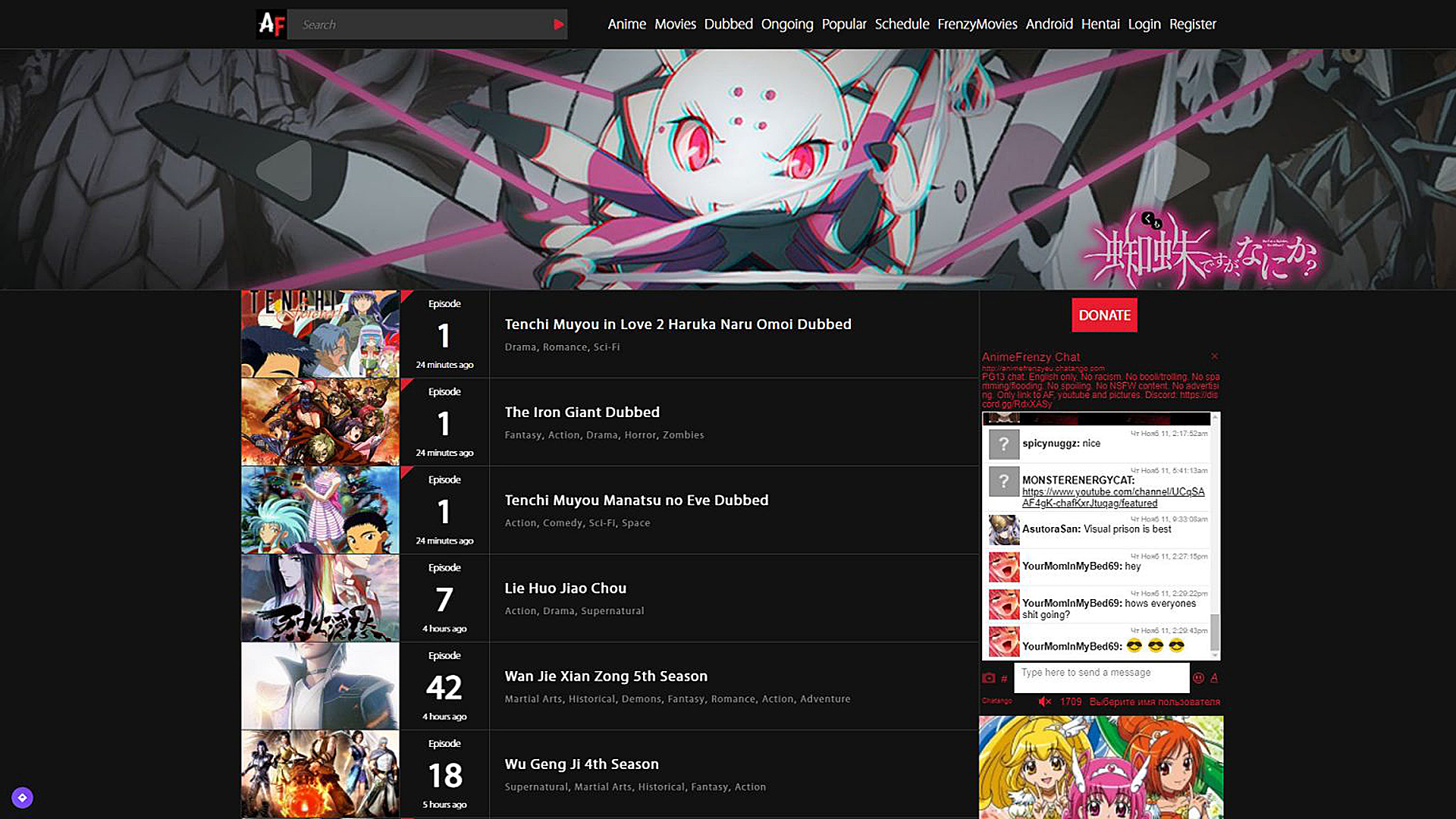Open the Schedule page
Screen dimensions: 1456x819
point(902,24)
